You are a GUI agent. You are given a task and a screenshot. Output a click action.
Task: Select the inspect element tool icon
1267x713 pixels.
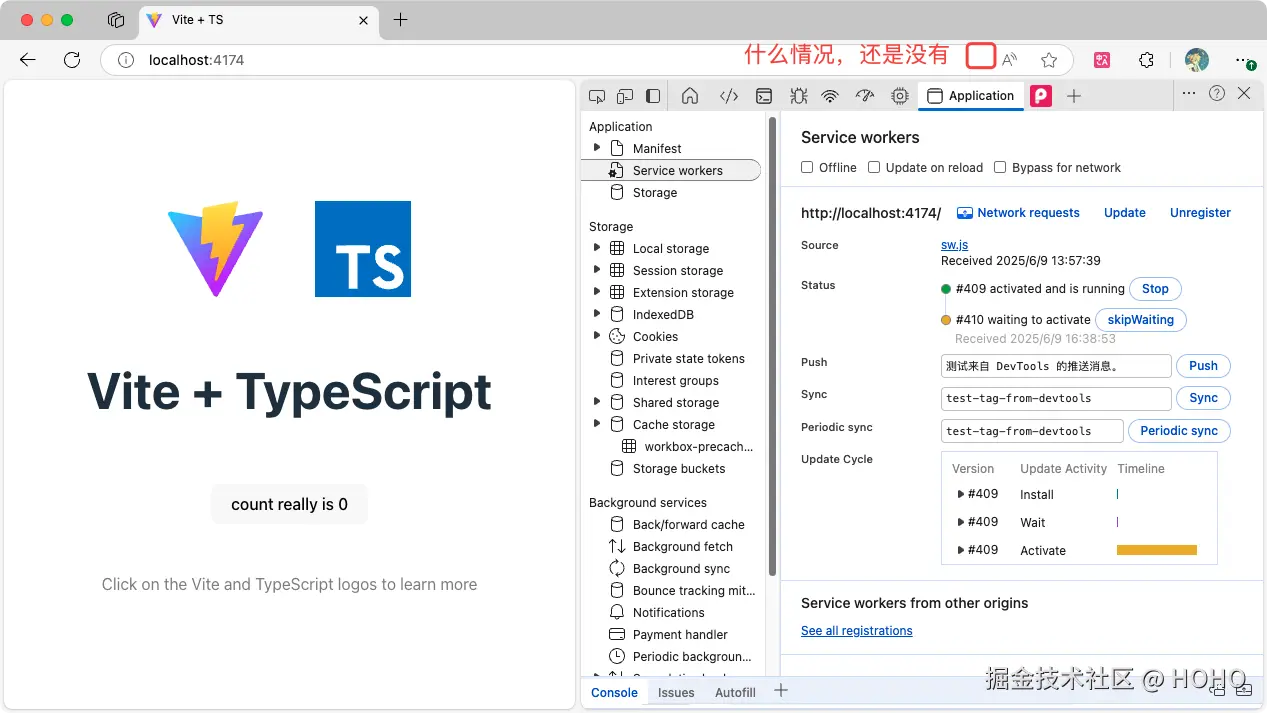597,96
